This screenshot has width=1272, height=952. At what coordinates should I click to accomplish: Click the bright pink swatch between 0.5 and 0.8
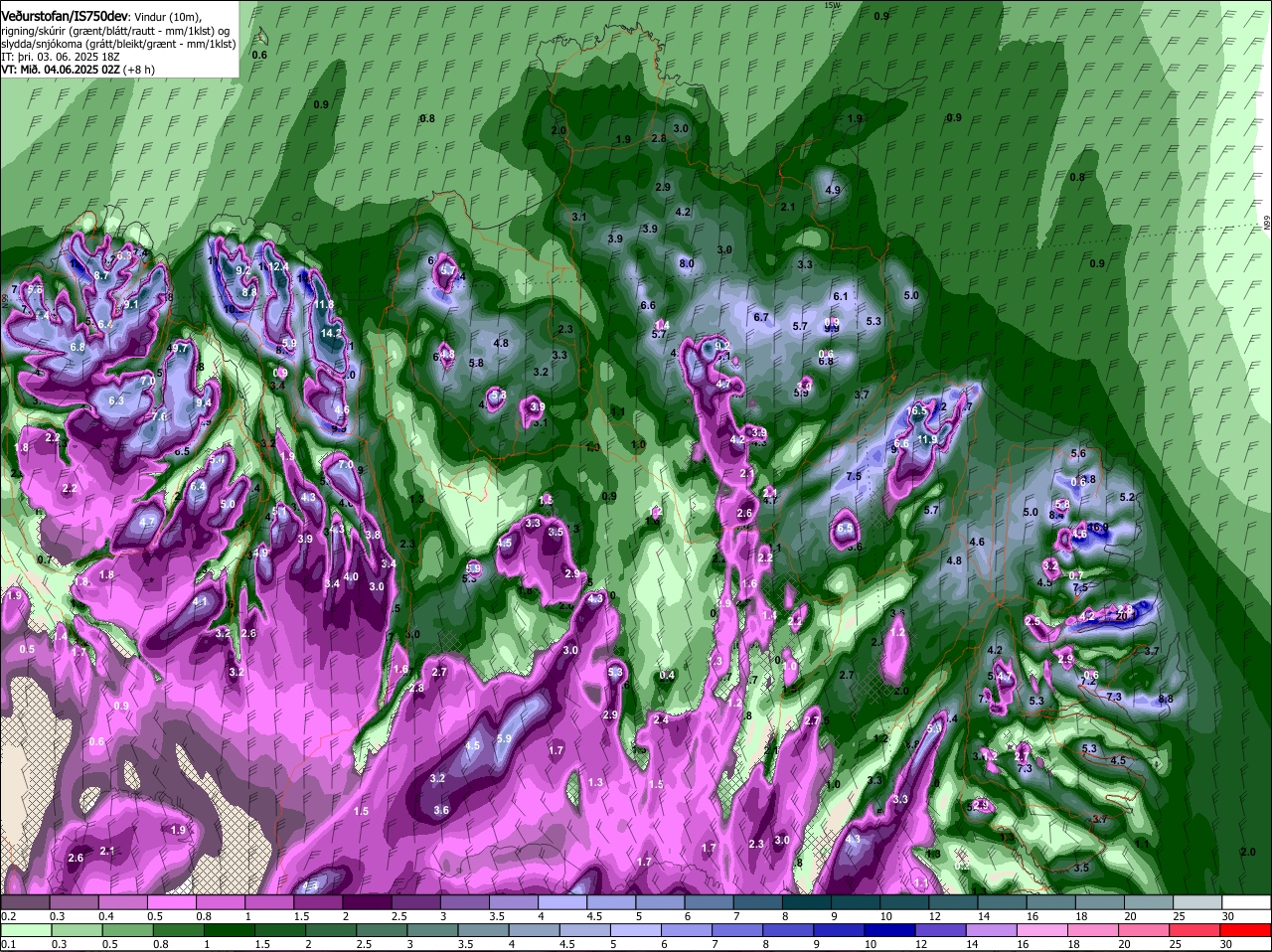click(x=172, y=902)
